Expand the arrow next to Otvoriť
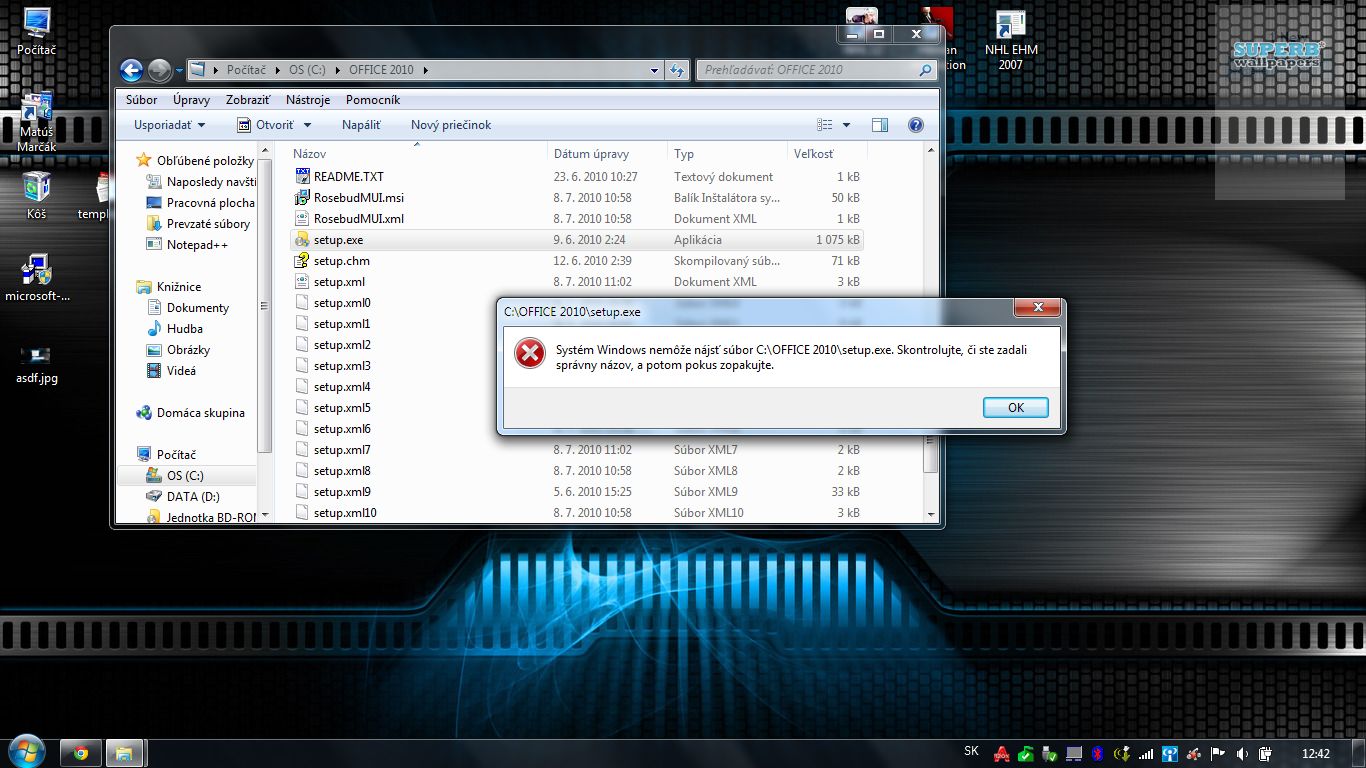 (x=307, y=125)
